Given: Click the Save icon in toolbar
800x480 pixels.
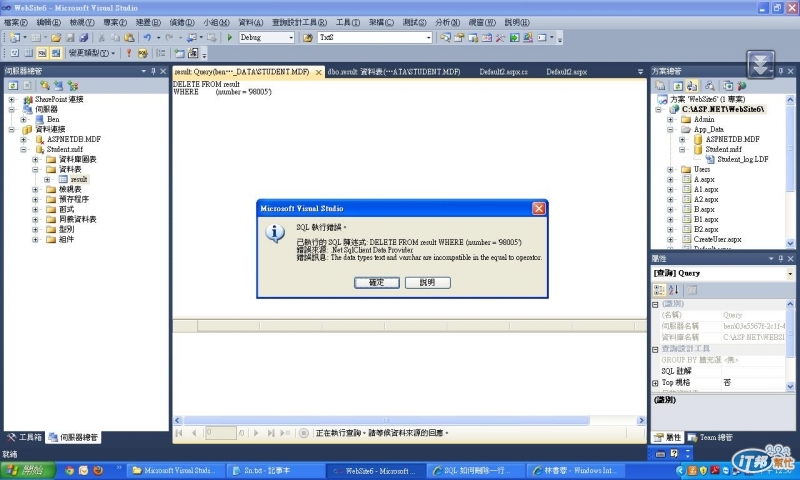Looking at the screenshot, I should [x=70, y=37].
